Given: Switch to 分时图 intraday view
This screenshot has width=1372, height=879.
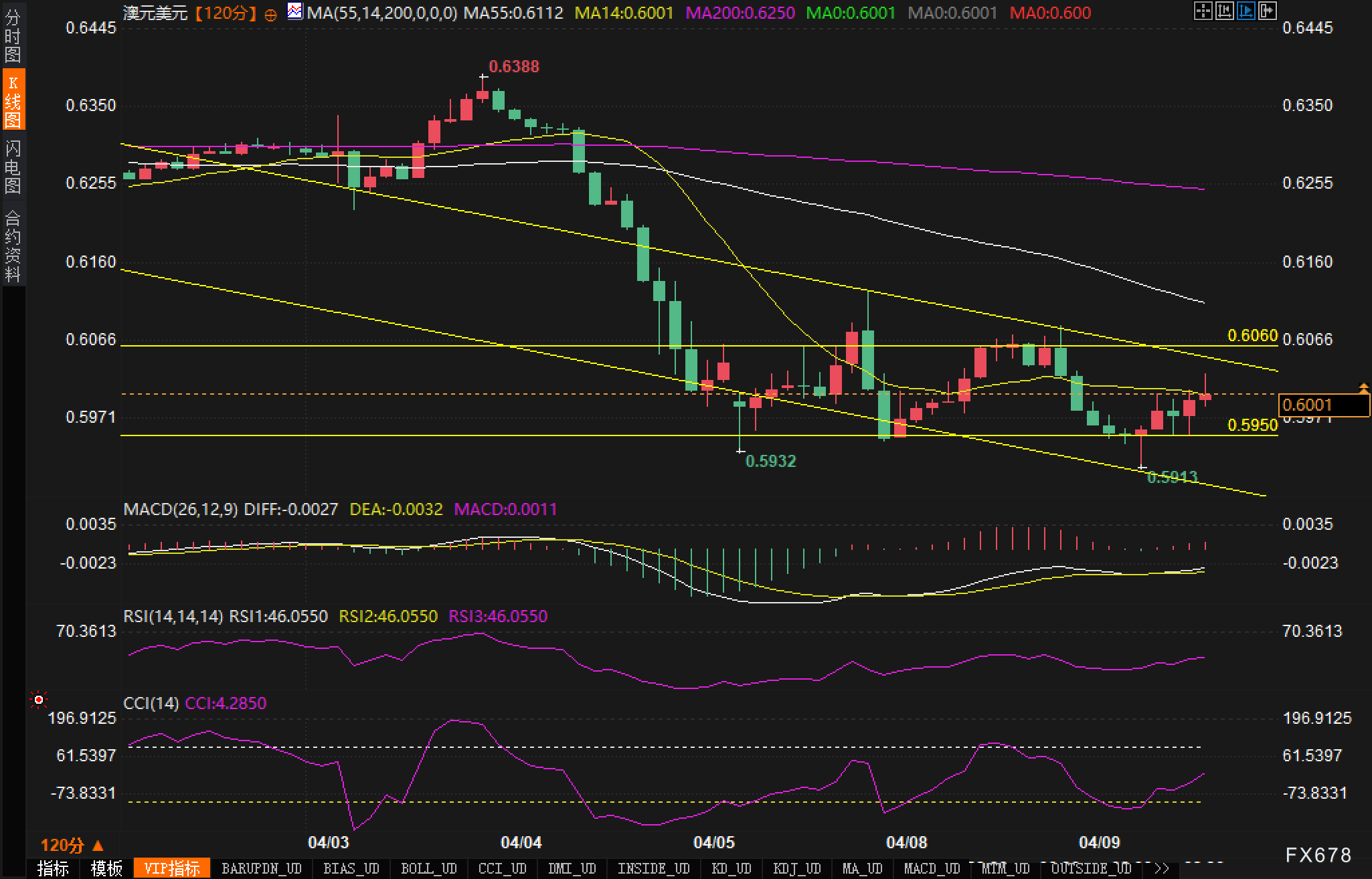Looking at the screenshot, I should point(13,36).
